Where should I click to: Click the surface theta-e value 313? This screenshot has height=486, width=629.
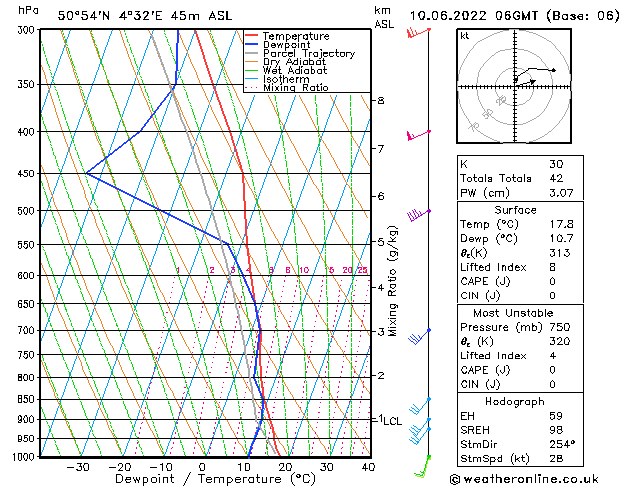pyautogui.click(x=560, y=253)
